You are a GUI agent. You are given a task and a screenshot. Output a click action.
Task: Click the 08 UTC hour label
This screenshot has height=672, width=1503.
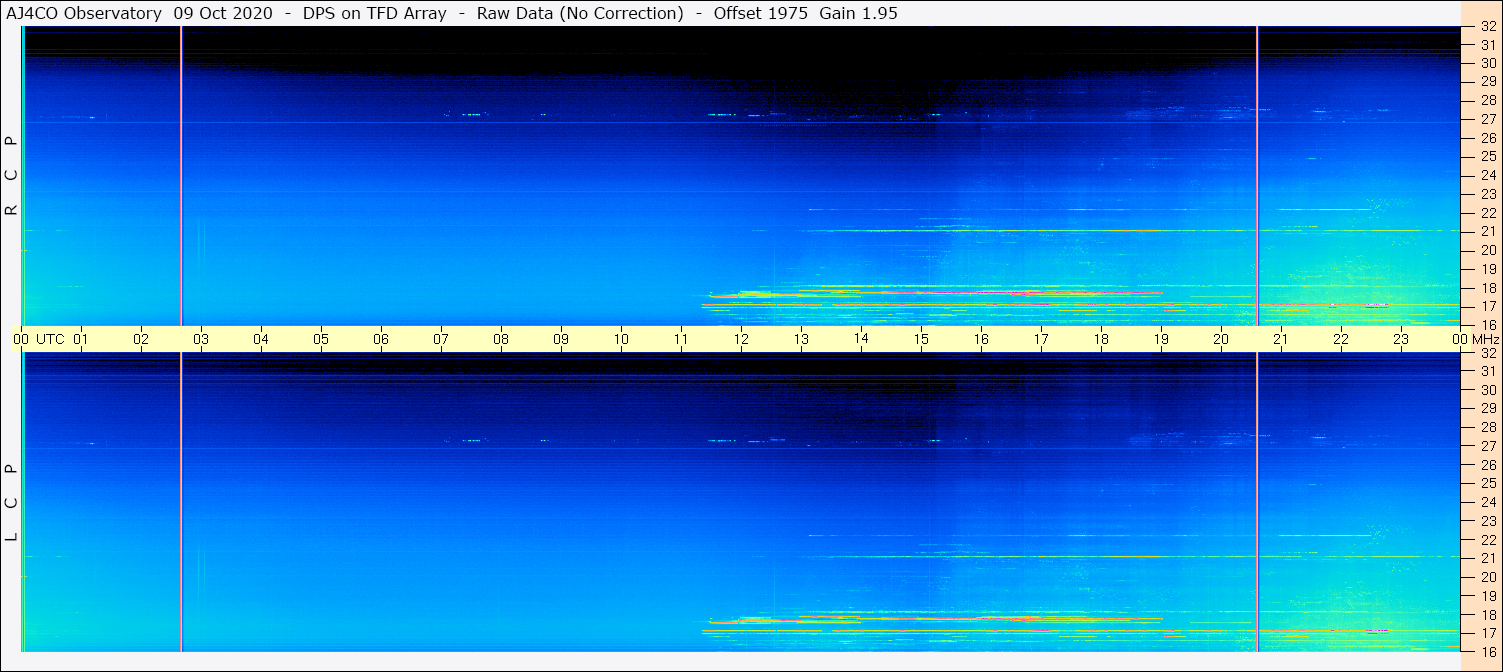501,339
